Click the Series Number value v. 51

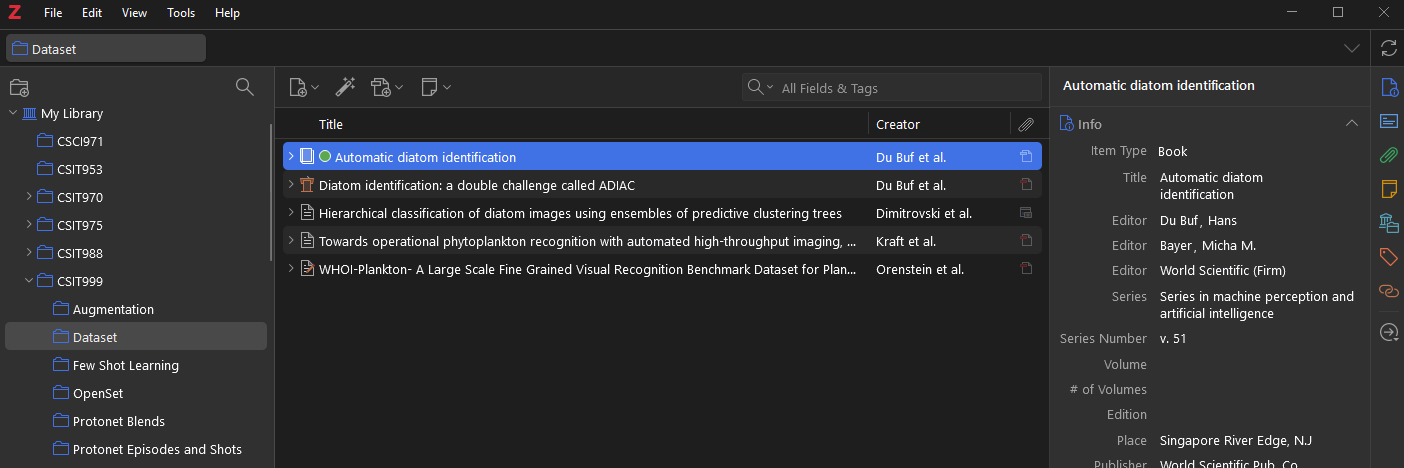pyautogui.click(x=1173, y=339)
